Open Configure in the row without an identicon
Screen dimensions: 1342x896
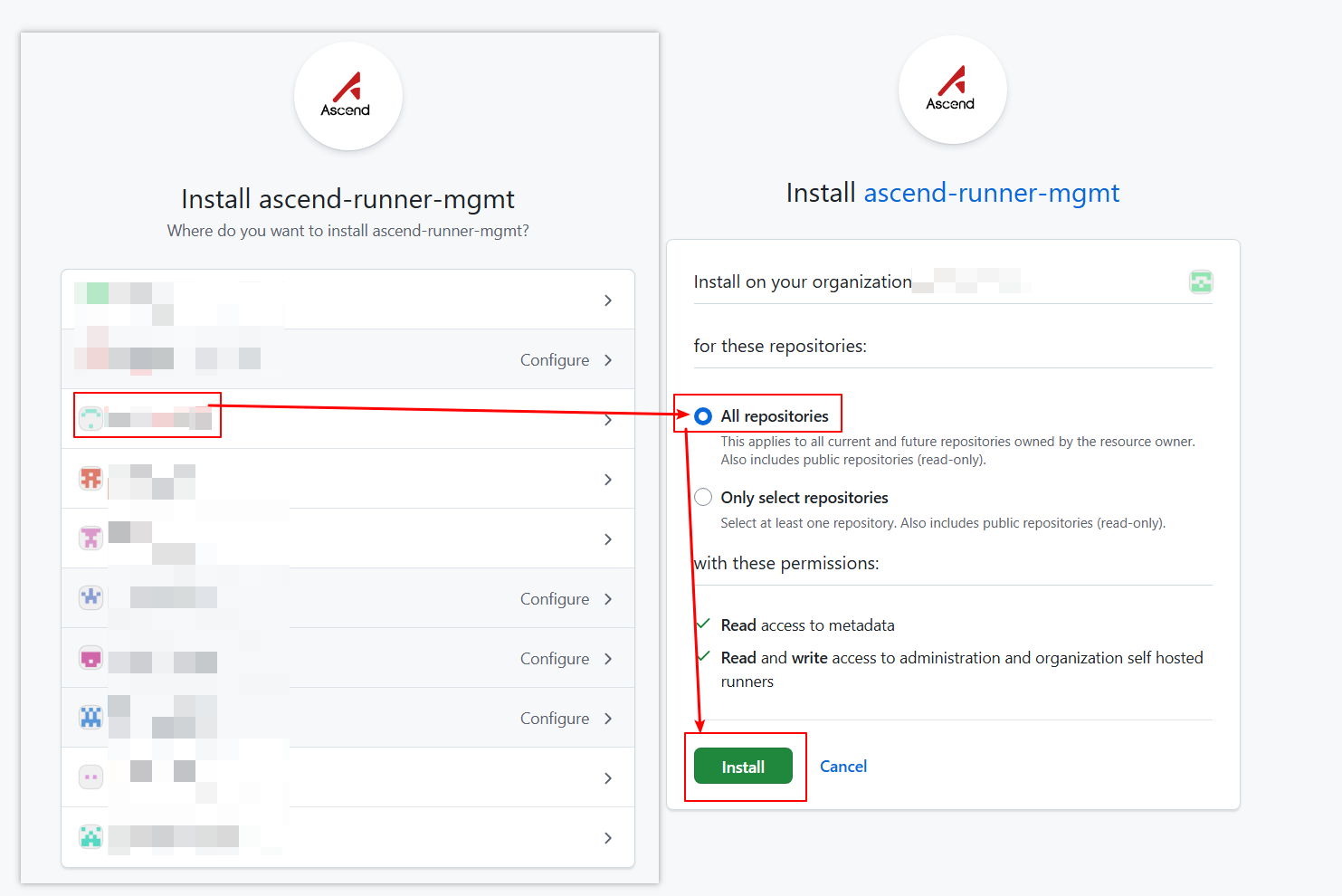[x=555, y=360]
